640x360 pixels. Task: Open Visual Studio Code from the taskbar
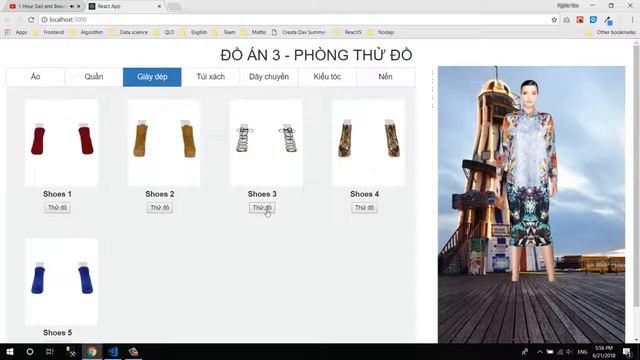click(x=113, y=351)
